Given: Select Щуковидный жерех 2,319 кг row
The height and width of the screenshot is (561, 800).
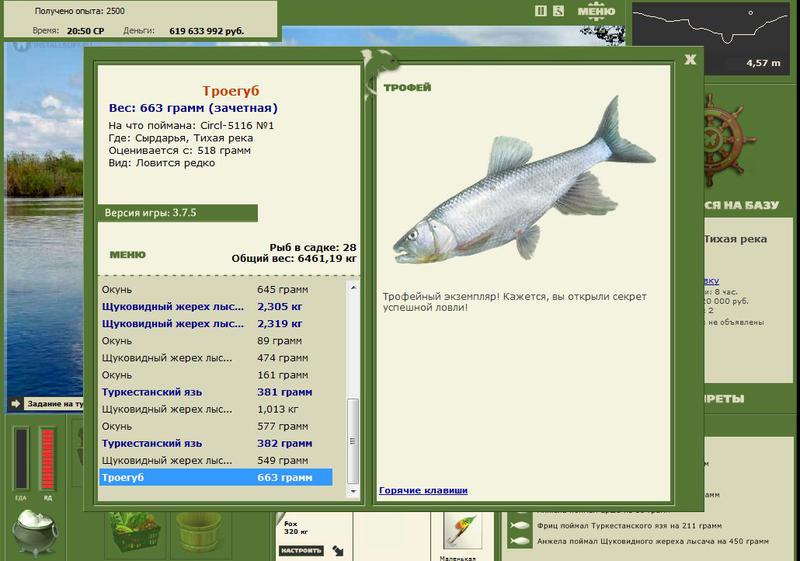Looking at the screenshot, I should (x=215, y=323).
